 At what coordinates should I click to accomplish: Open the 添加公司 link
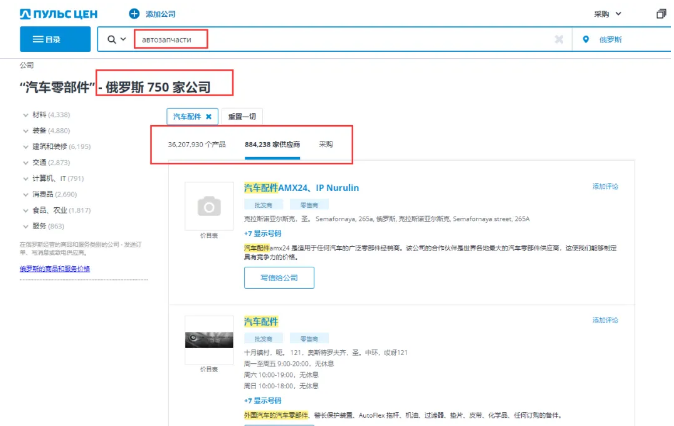coord(160,14)
